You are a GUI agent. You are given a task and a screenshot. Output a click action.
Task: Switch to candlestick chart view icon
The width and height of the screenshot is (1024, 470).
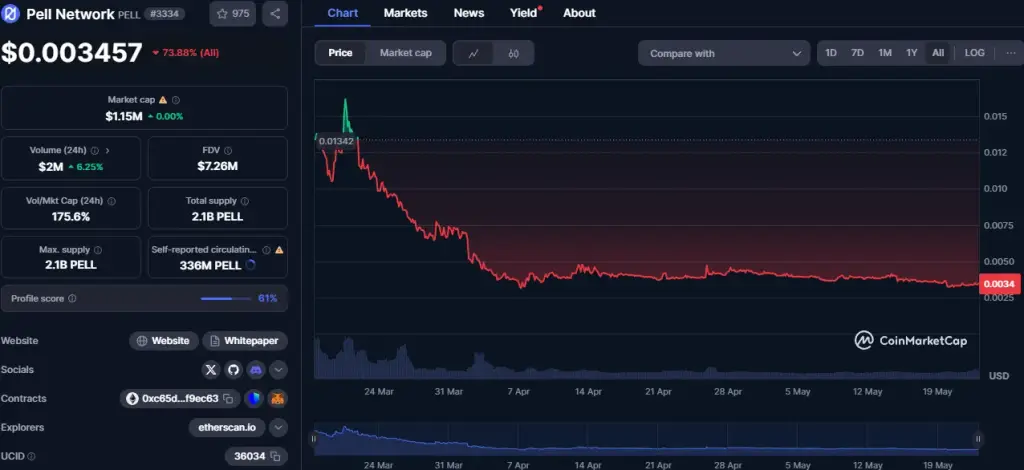point(513,54)
